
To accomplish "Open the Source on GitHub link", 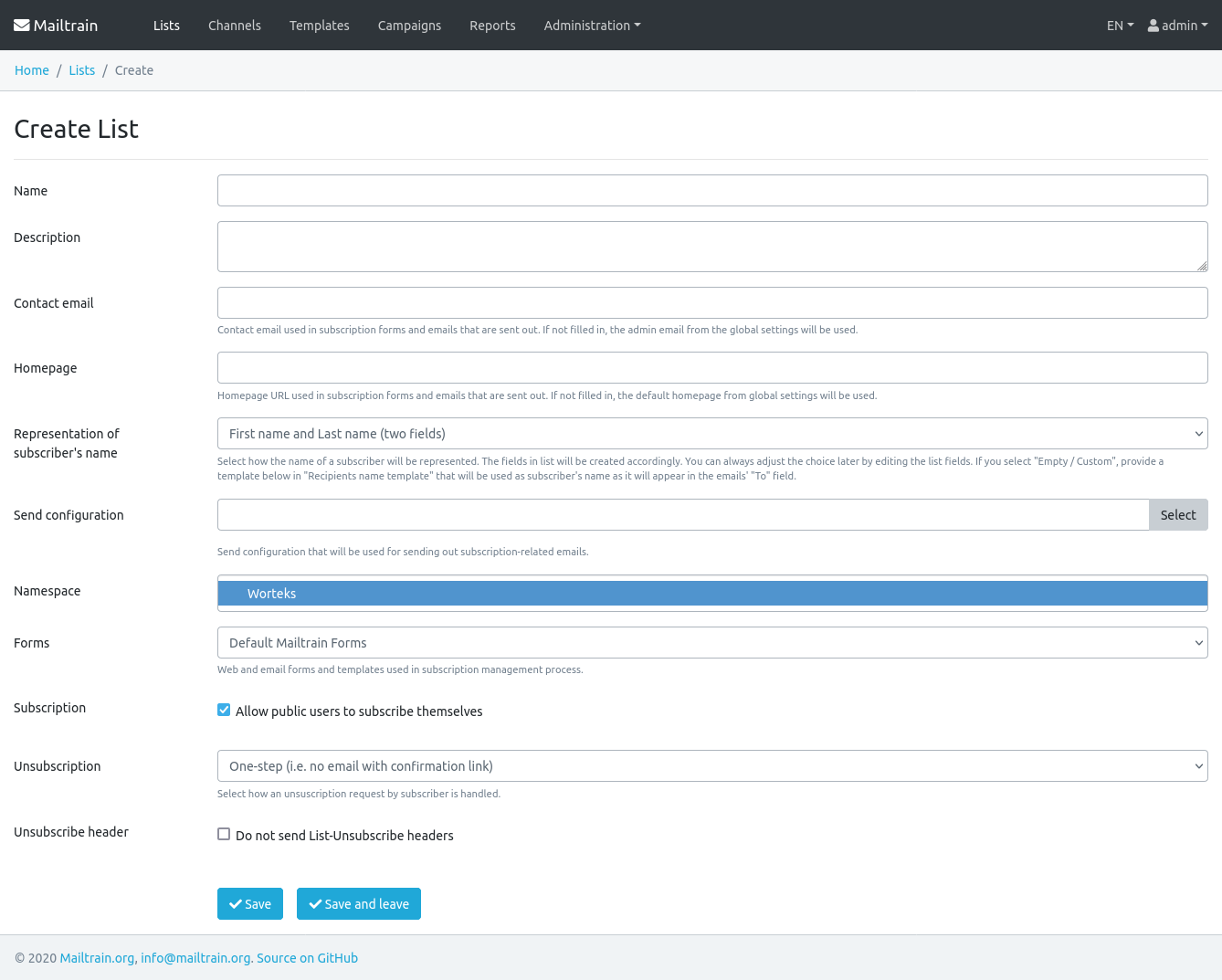I will [307, 958].
